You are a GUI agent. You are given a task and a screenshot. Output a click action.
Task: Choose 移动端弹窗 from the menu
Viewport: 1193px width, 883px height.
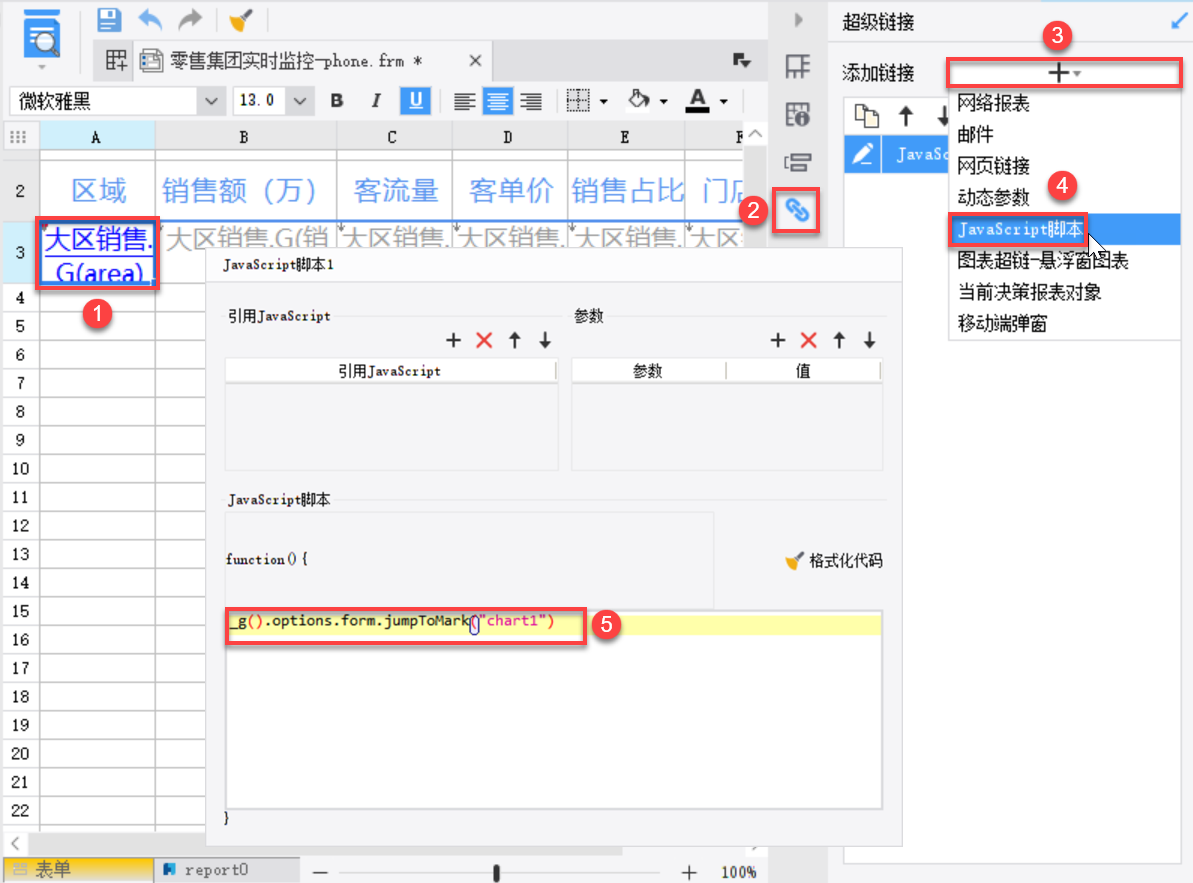point(1002,324)
